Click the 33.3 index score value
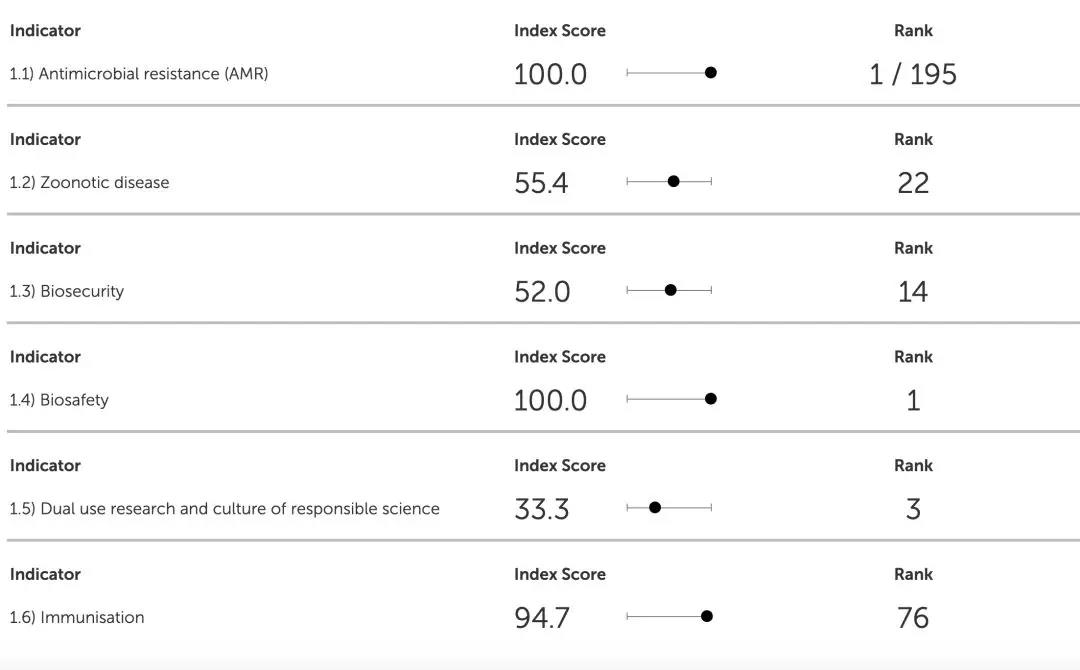Image resolution: width=1080 pixels, height=670 pixels. tap(541, 509)
